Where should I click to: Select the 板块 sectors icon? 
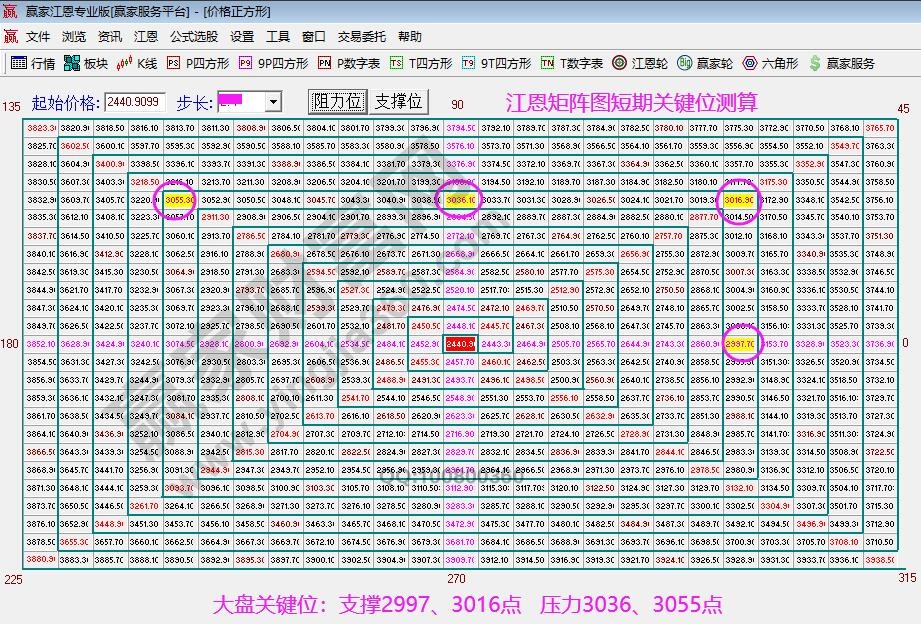pos(85,62)
